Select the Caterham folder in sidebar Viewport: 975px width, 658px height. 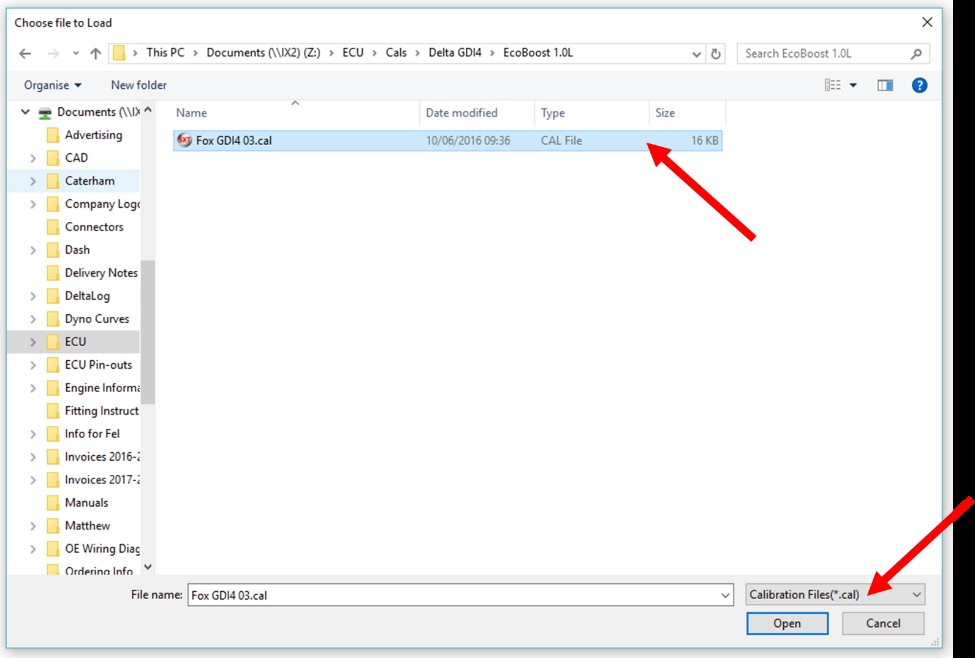pyautogui.click(x=89, y=181)
